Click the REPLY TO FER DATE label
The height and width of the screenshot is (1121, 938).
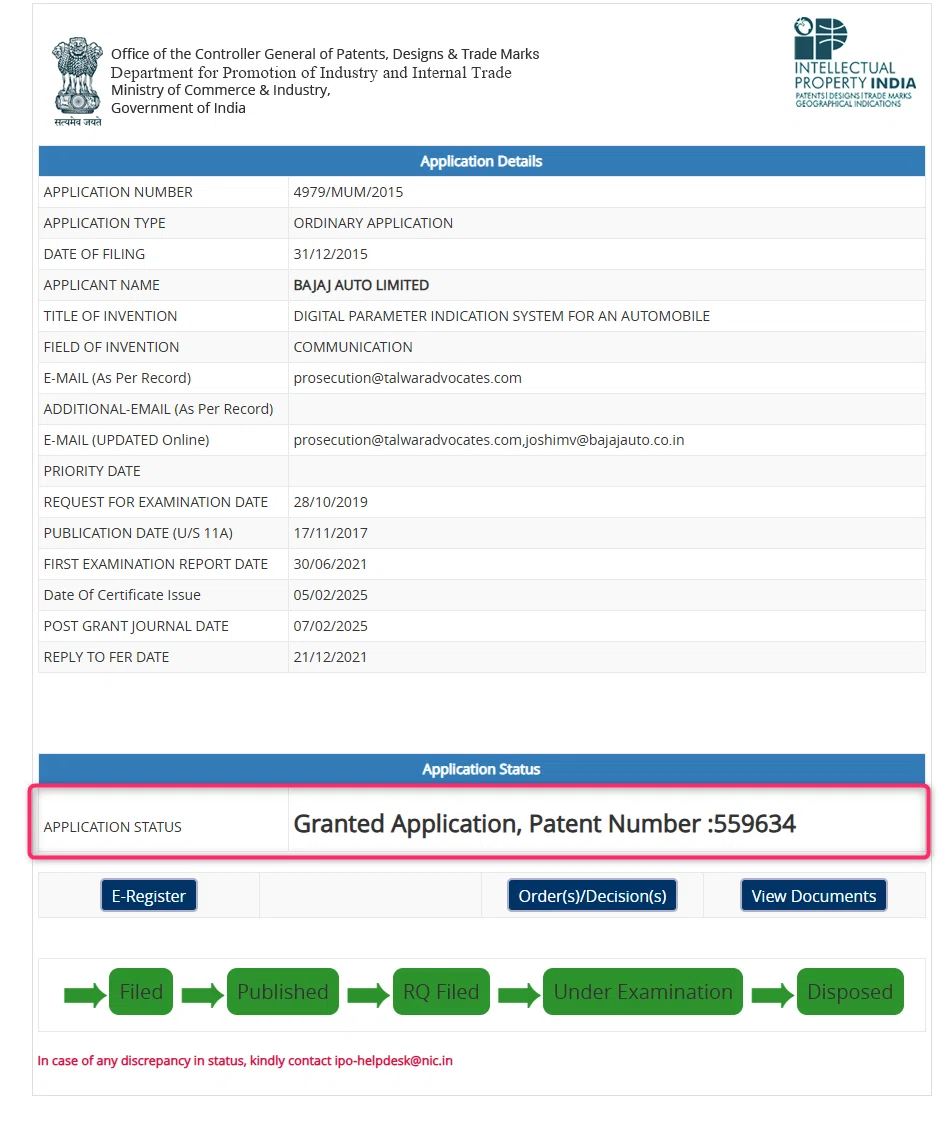107,657
